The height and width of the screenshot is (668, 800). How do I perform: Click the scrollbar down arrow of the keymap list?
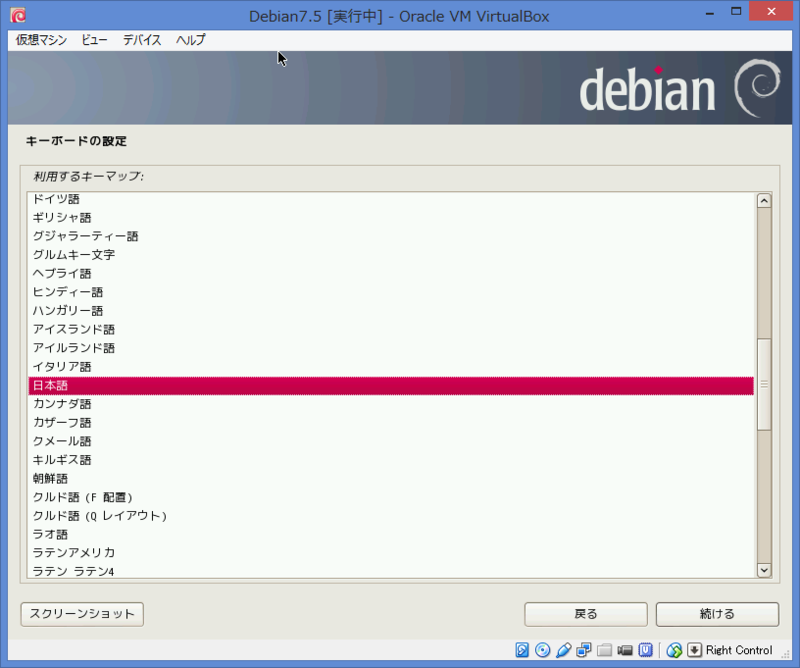point(762,571)
